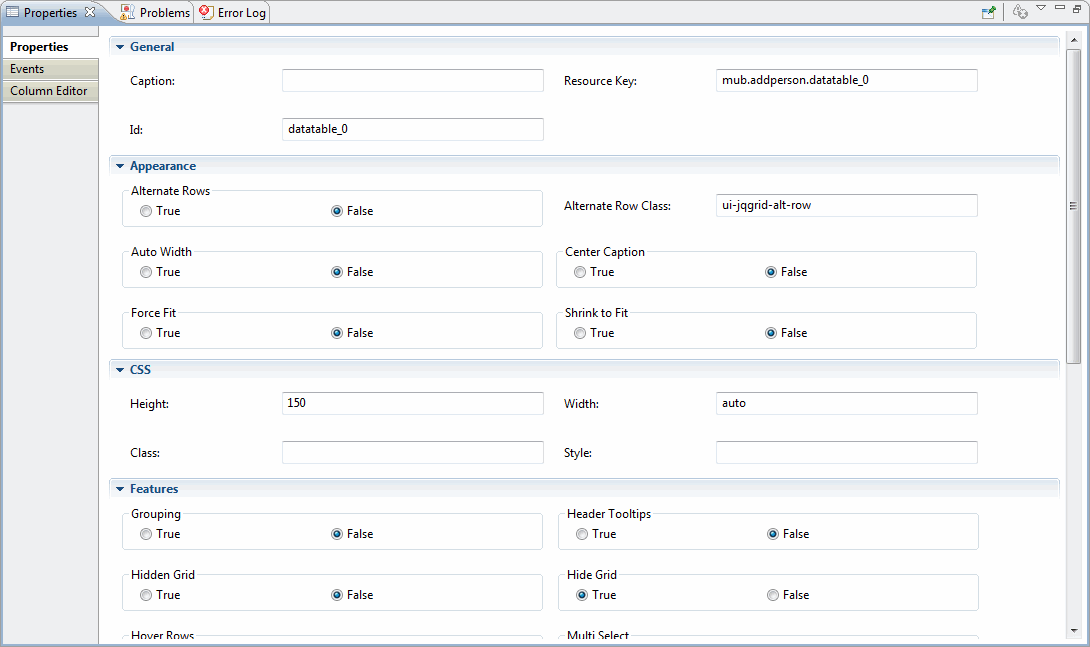This screenshot has width=1090, height=647.
Task: Click the General section title
Action: (x=152, y=47)
